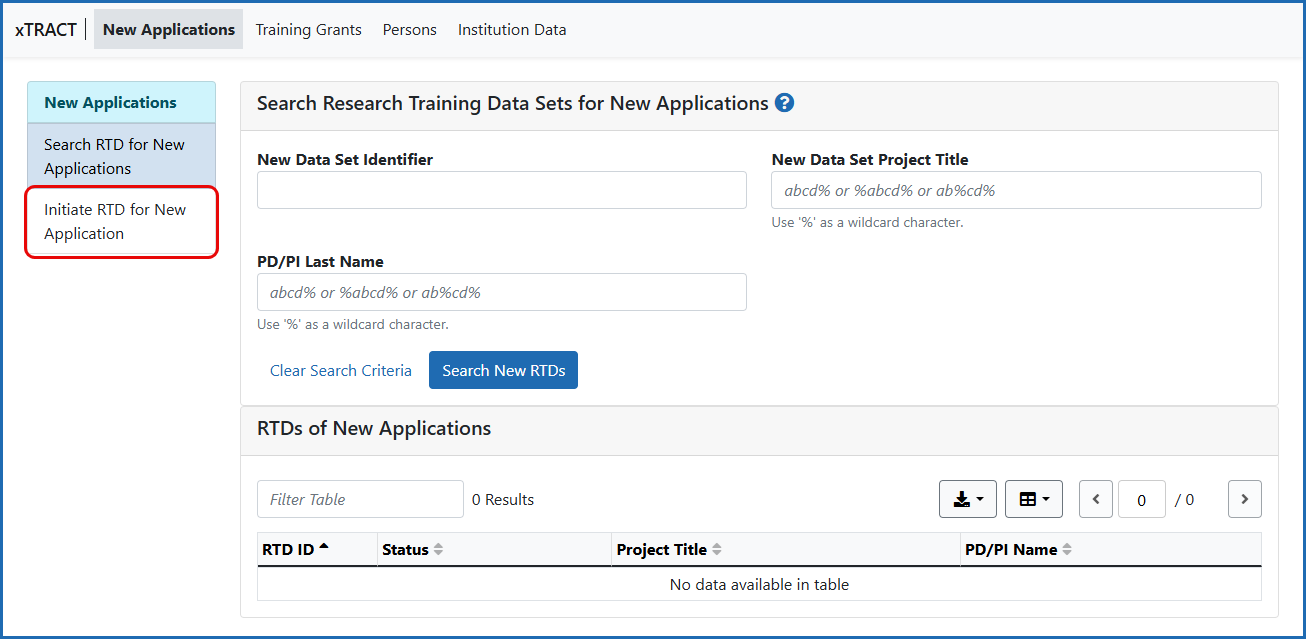The height and width of the screenshot is (639, 1306).
Task: Click inside the Filter Table field
Action: coord(360,498)
